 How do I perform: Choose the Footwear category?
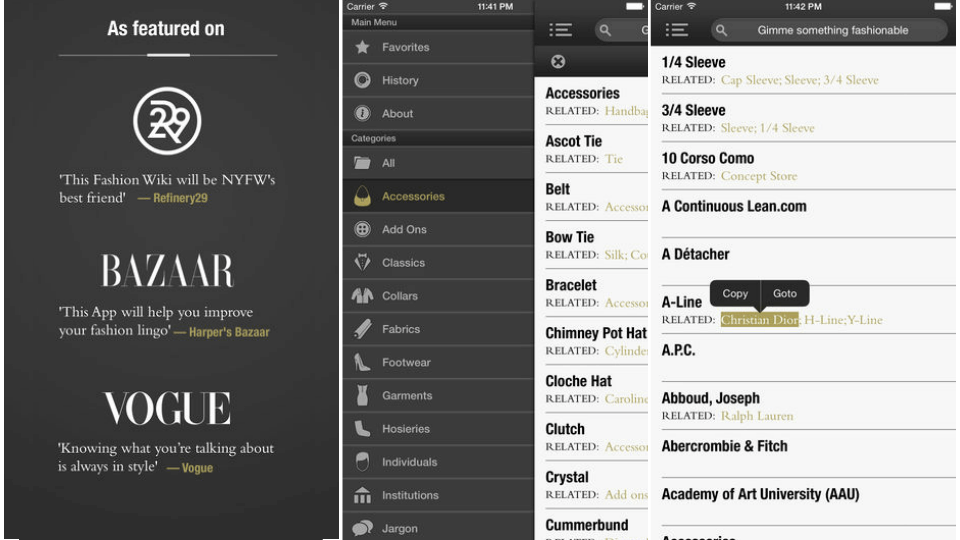(x=438, y=362)
